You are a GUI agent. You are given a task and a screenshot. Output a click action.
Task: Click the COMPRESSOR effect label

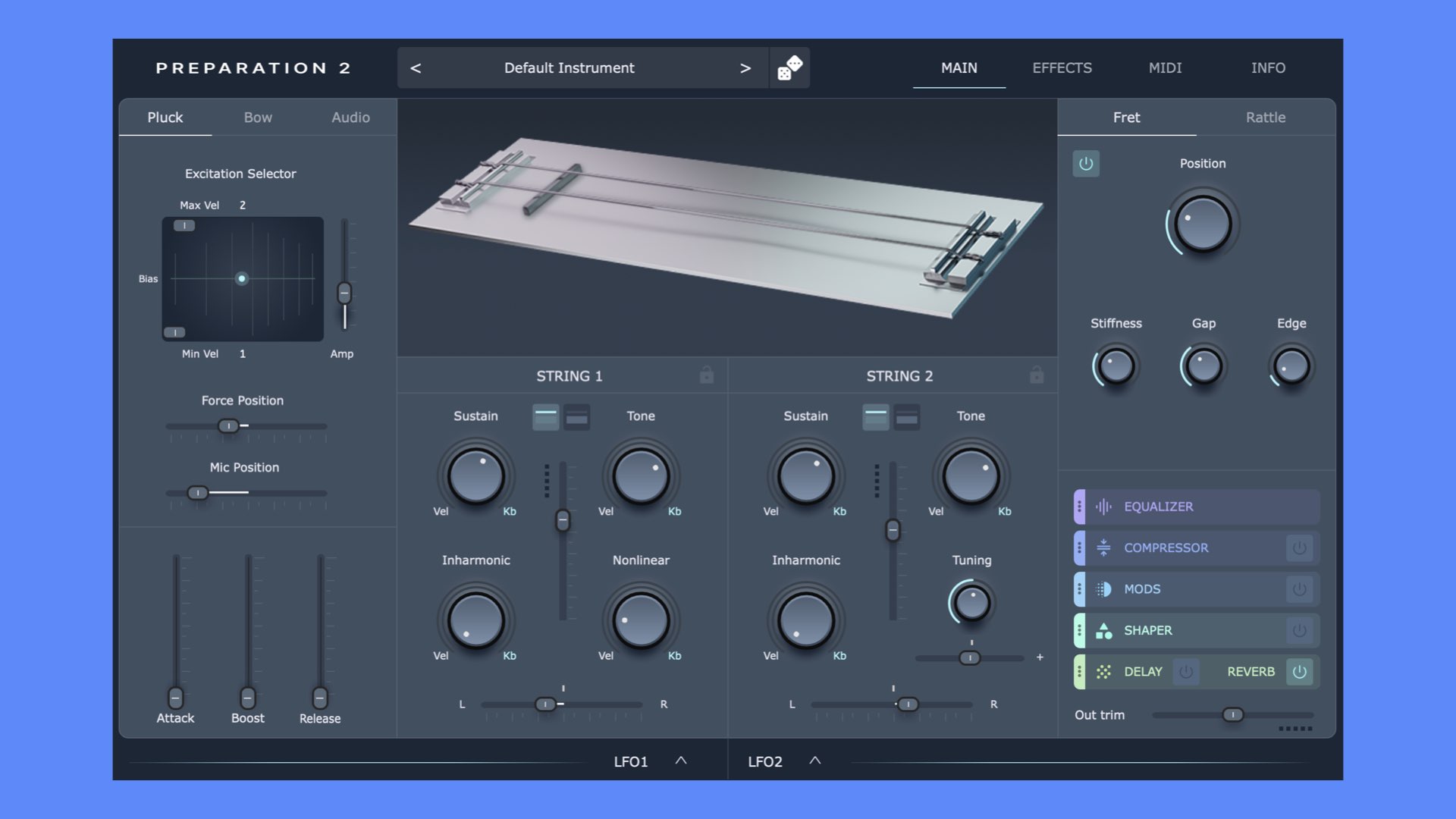tap(1166, 548)
